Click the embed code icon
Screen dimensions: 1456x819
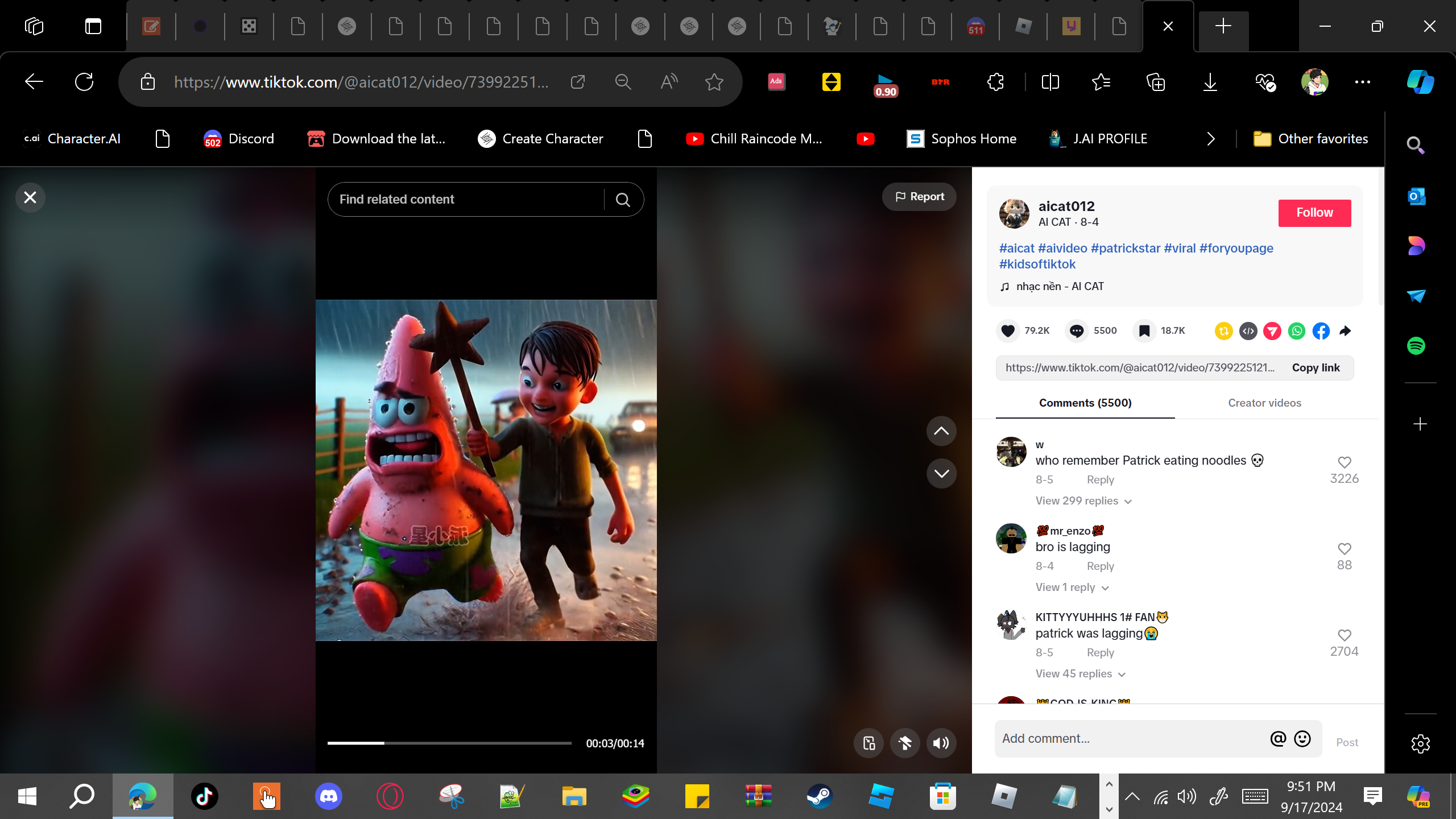[x=1248, y=330]
